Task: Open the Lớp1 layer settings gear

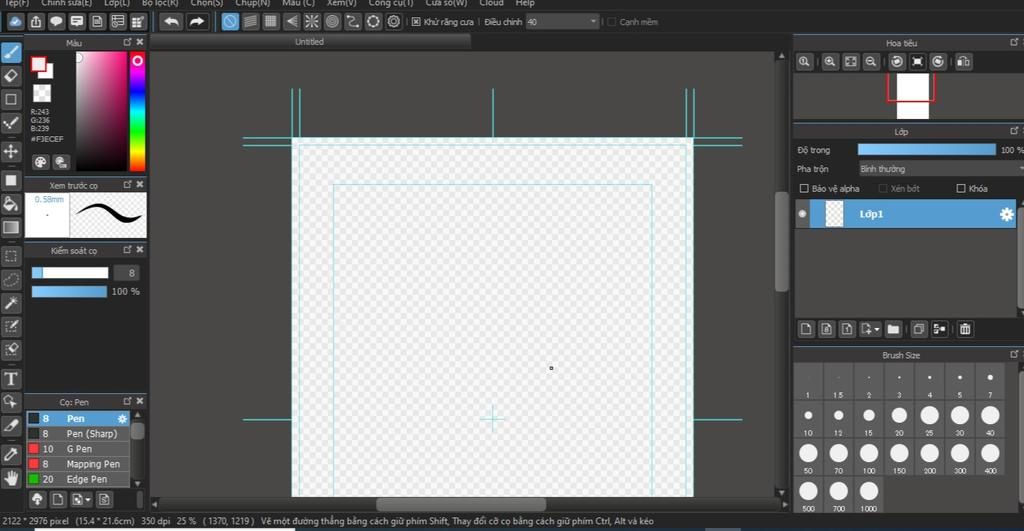Action: pyautogui.click(x=1006, y=214)
